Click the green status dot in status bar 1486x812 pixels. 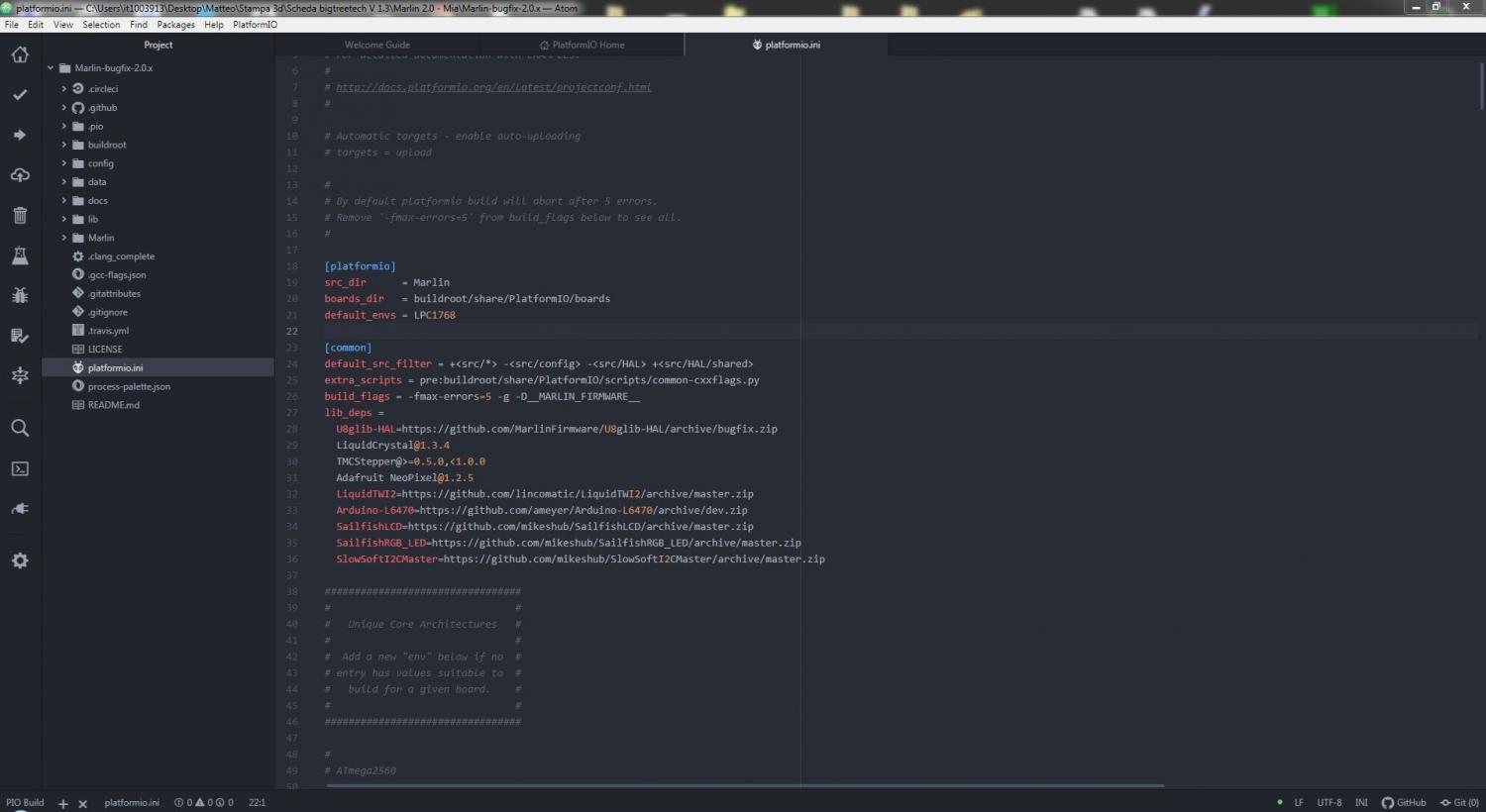1279,802
